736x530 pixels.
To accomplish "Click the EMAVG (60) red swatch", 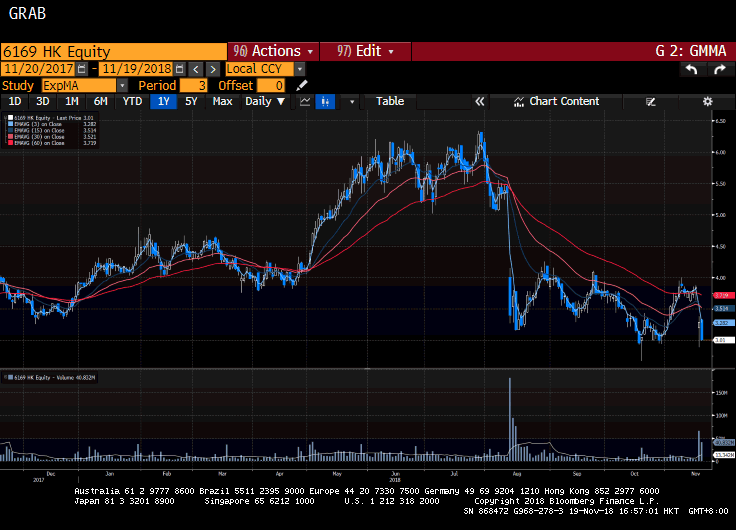I will click(x=10, y=143).
